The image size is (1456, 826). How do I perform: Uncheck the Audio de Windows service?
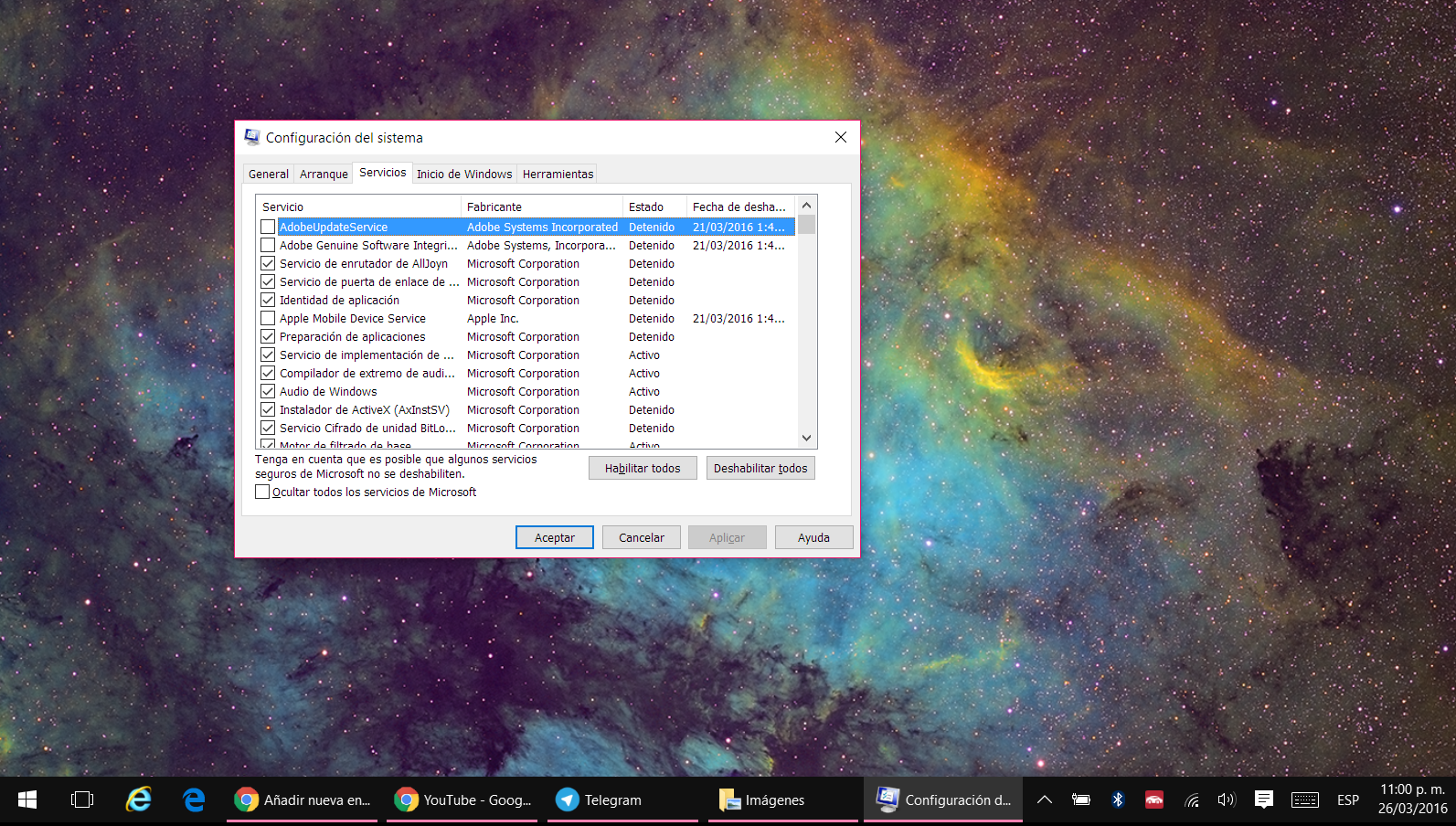click(268, 391)
